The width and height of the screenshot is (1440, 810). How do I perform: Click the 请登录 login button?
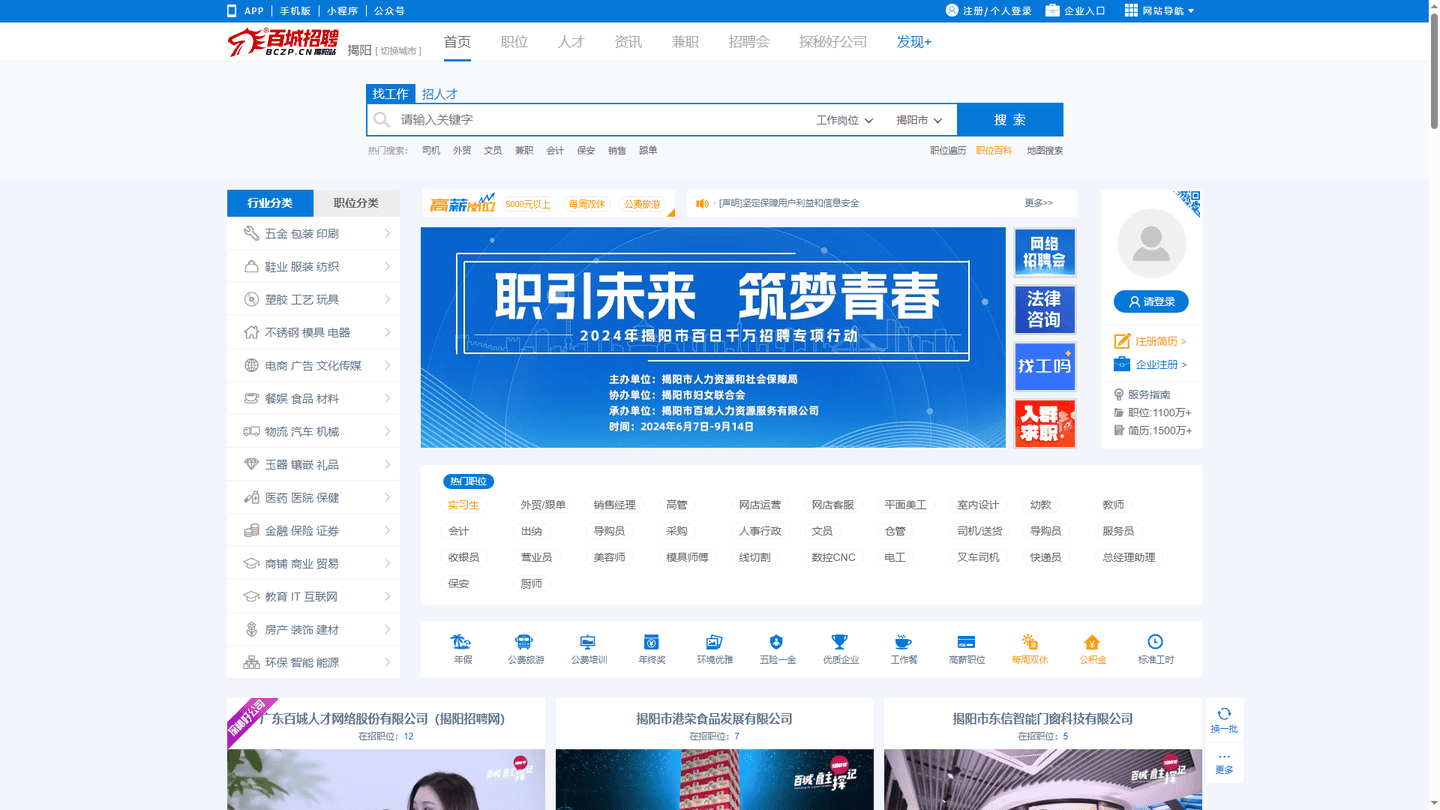tap(1151, 302)
